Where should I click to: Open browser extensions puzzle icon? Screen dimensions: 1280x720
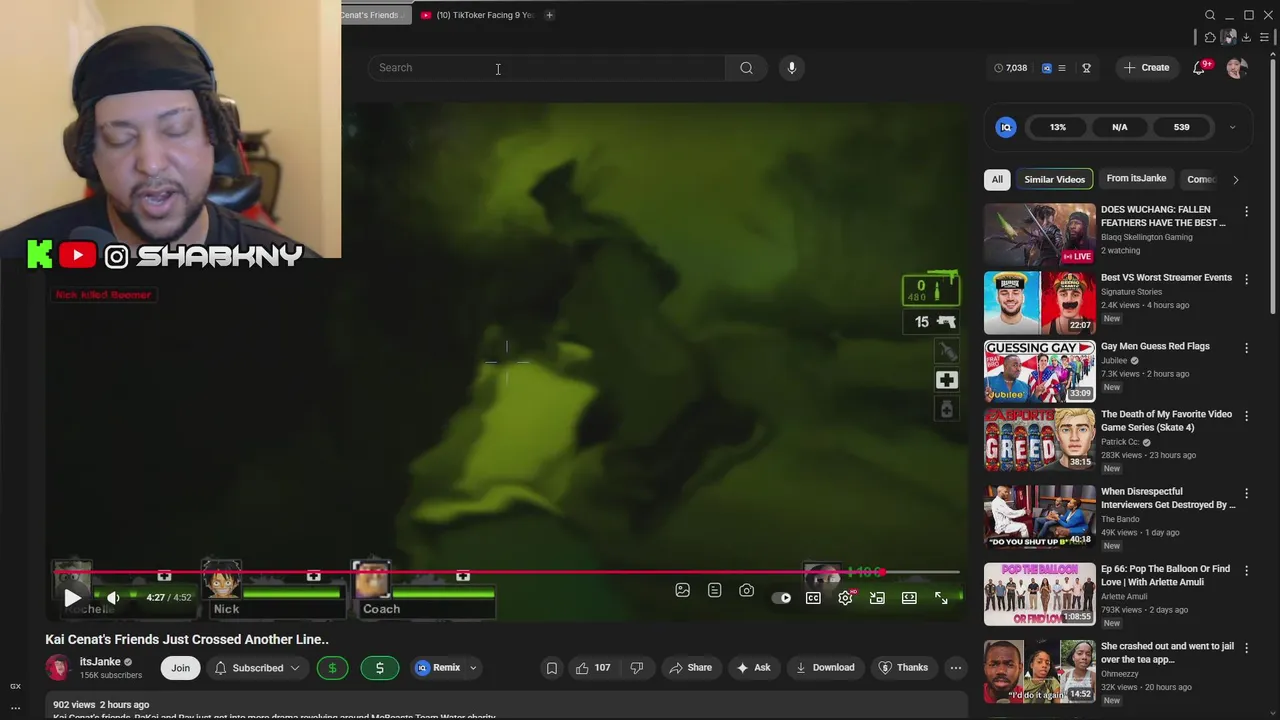click(x=1210, y=38)
